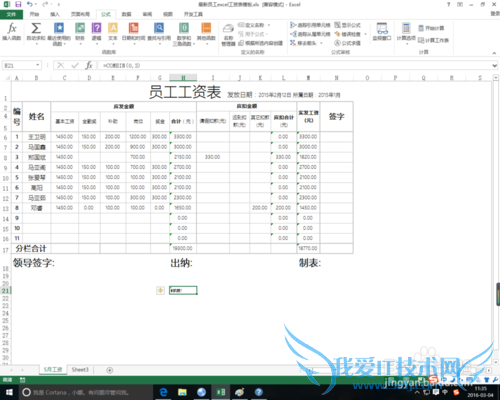Image resolution: width=500 pixels, height=400 pixels.
Task: Switch to the Home tab
Action: pyautogui.click(x=34, y=14)
